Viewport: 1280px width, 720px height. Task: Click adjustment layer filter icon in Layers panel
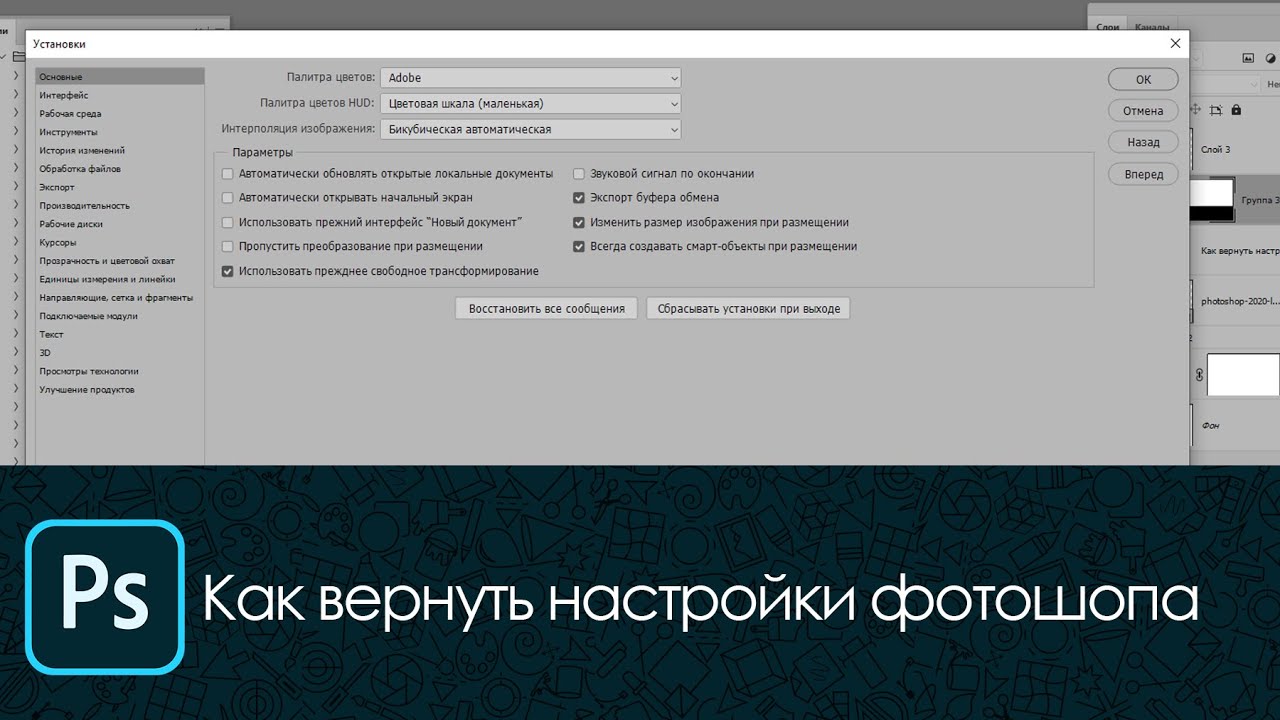pos(1271,58)
